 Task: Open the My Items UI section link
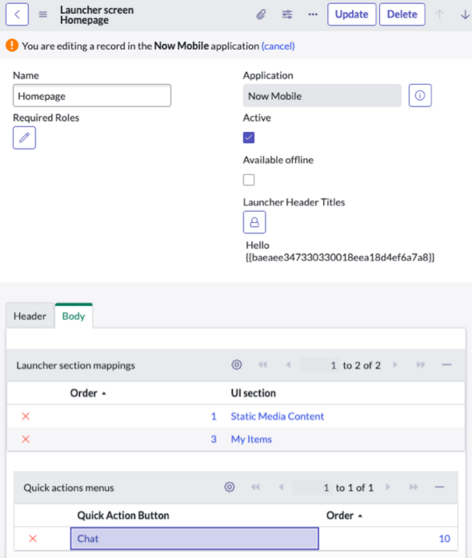251,439
